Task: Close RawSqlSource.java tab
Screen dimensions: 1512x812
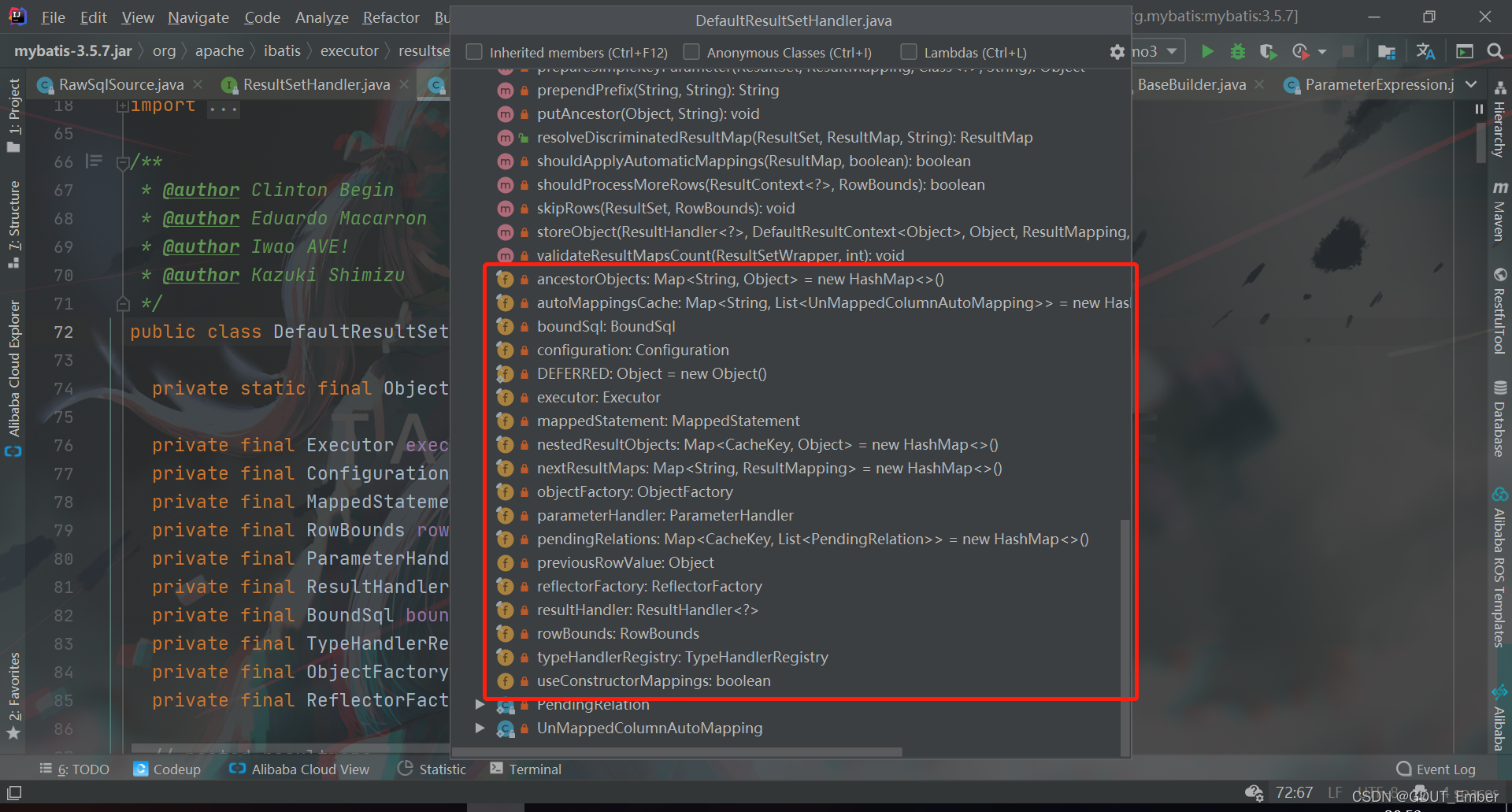Action: pyautogui.click(x=197, y=84)
